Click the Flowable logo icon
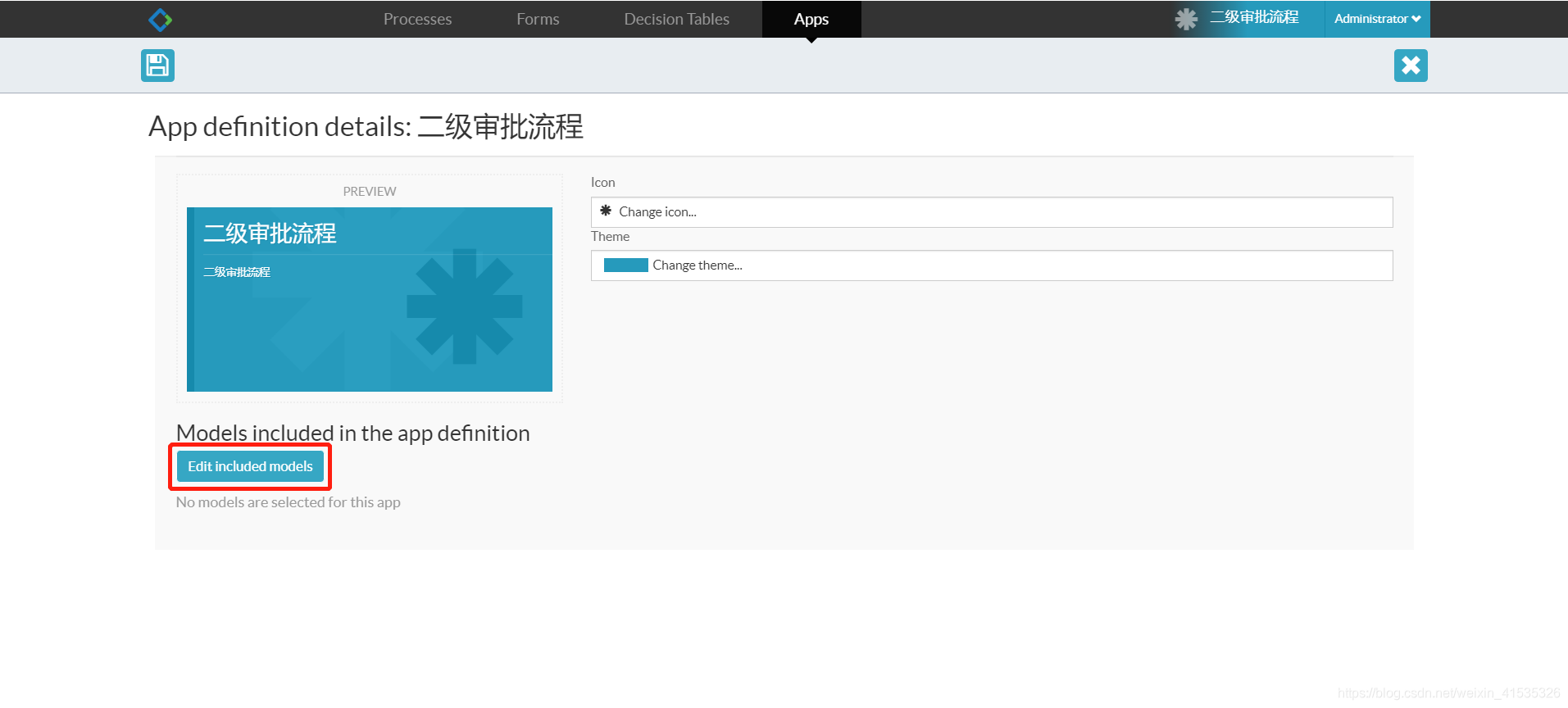The height and width of the screenshot is (708, 1568). 161,19
